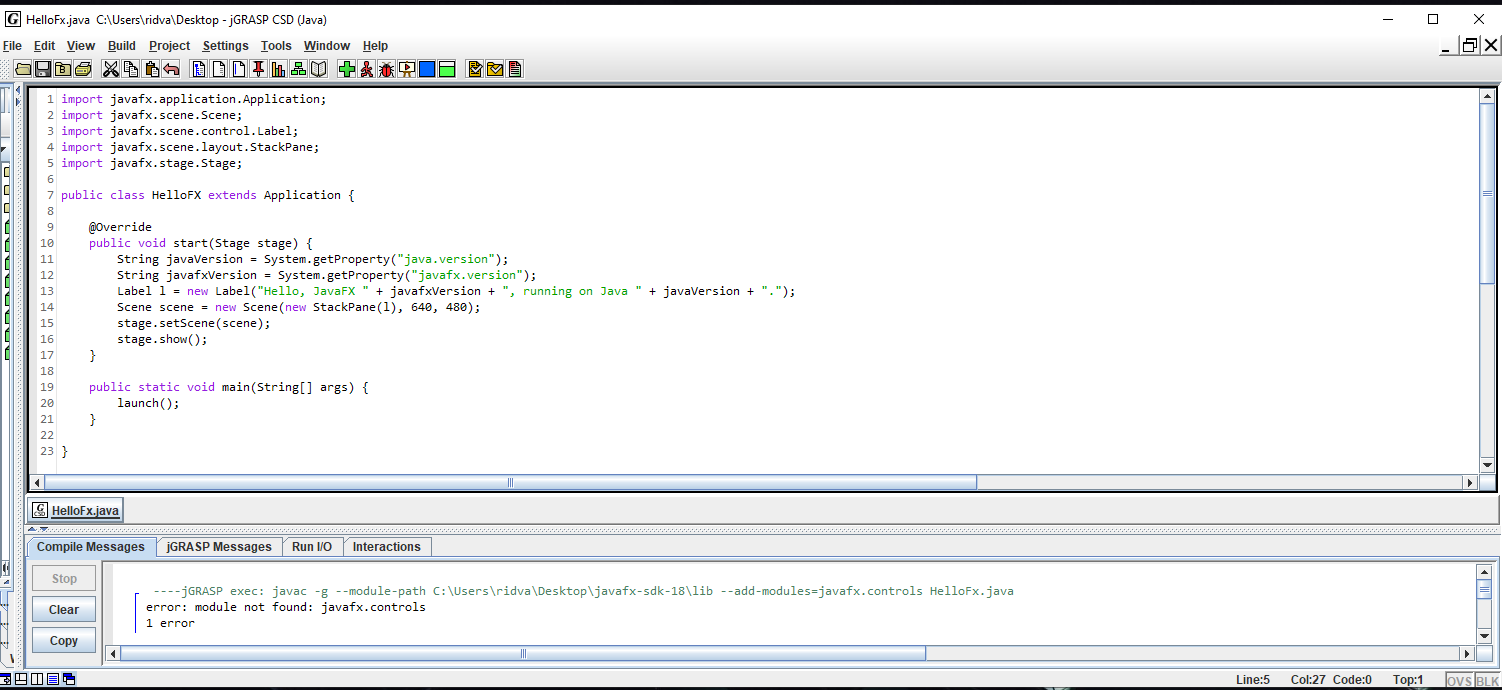
Task: Select the Interactions tab
Action: point(387,546)
